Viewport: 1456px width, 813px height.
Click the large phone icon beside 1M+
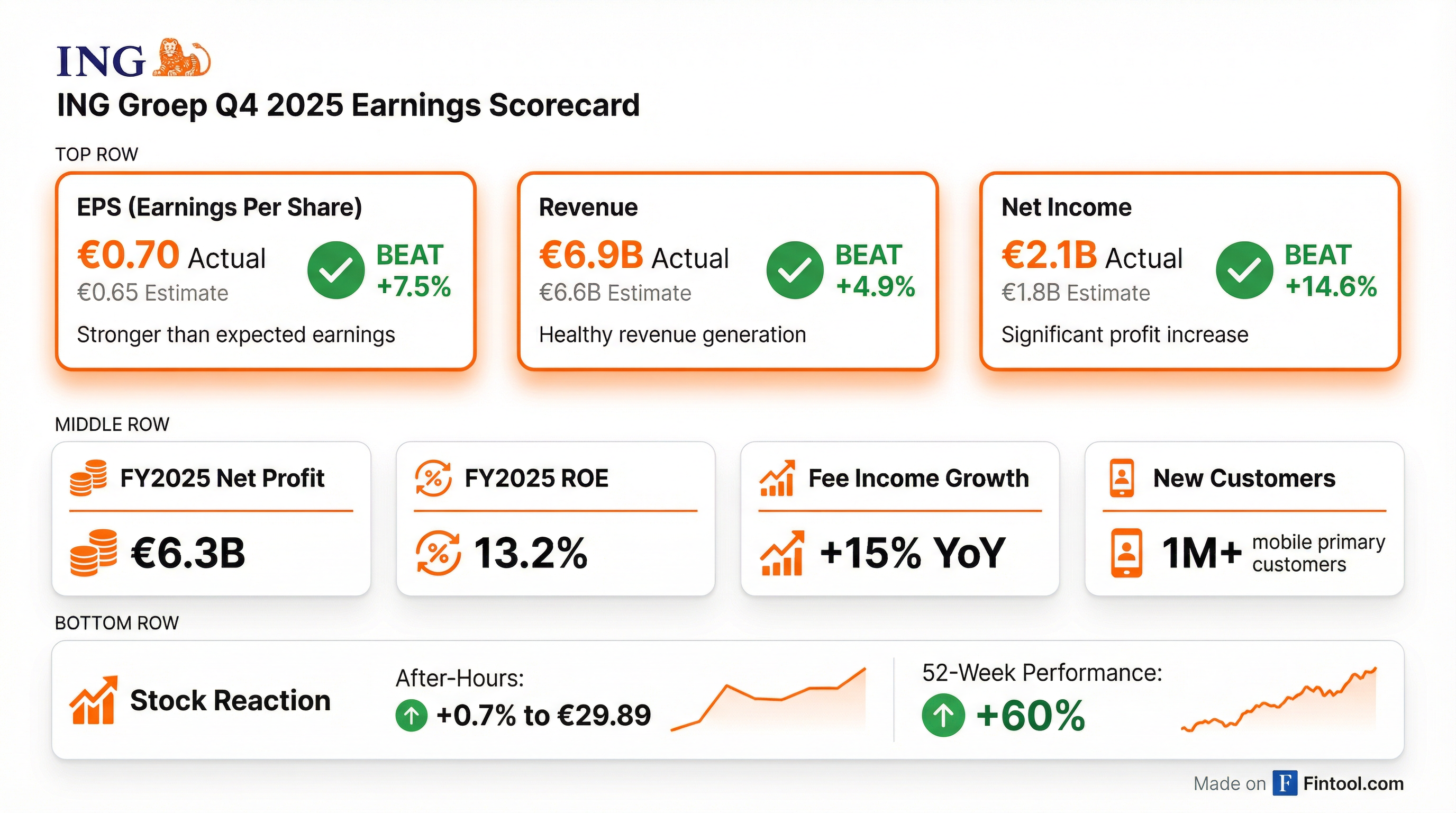(x=1126, y=553)
